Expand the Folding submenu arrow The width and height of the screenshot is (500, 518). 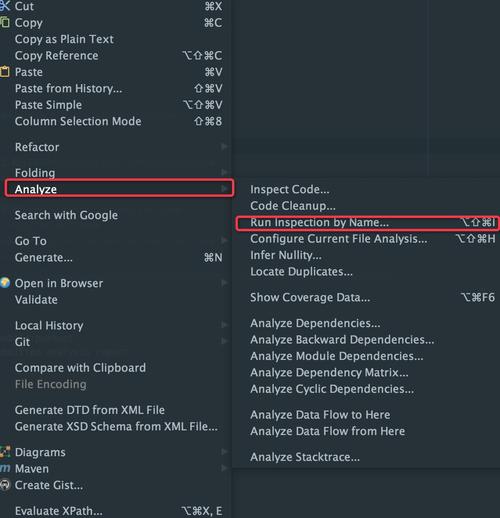click(x=224, y=172)
